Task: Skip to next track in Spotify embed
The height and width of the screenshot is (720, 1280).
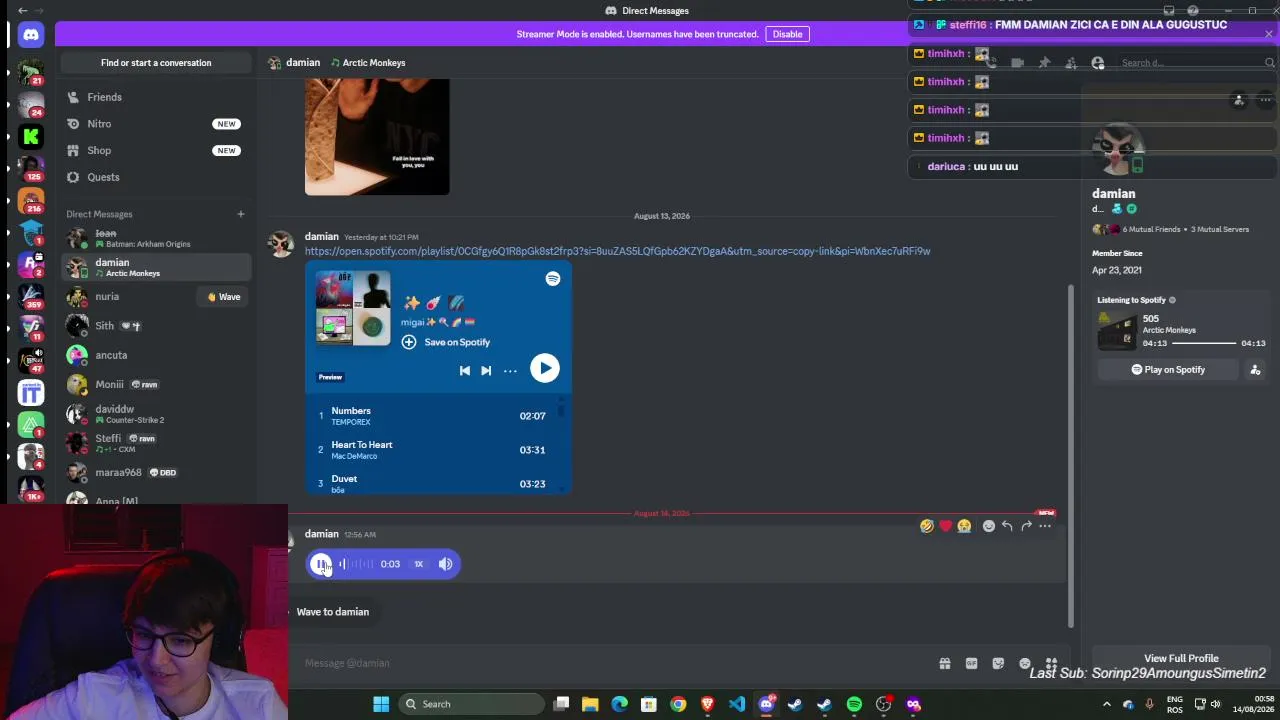Action: 486,371
